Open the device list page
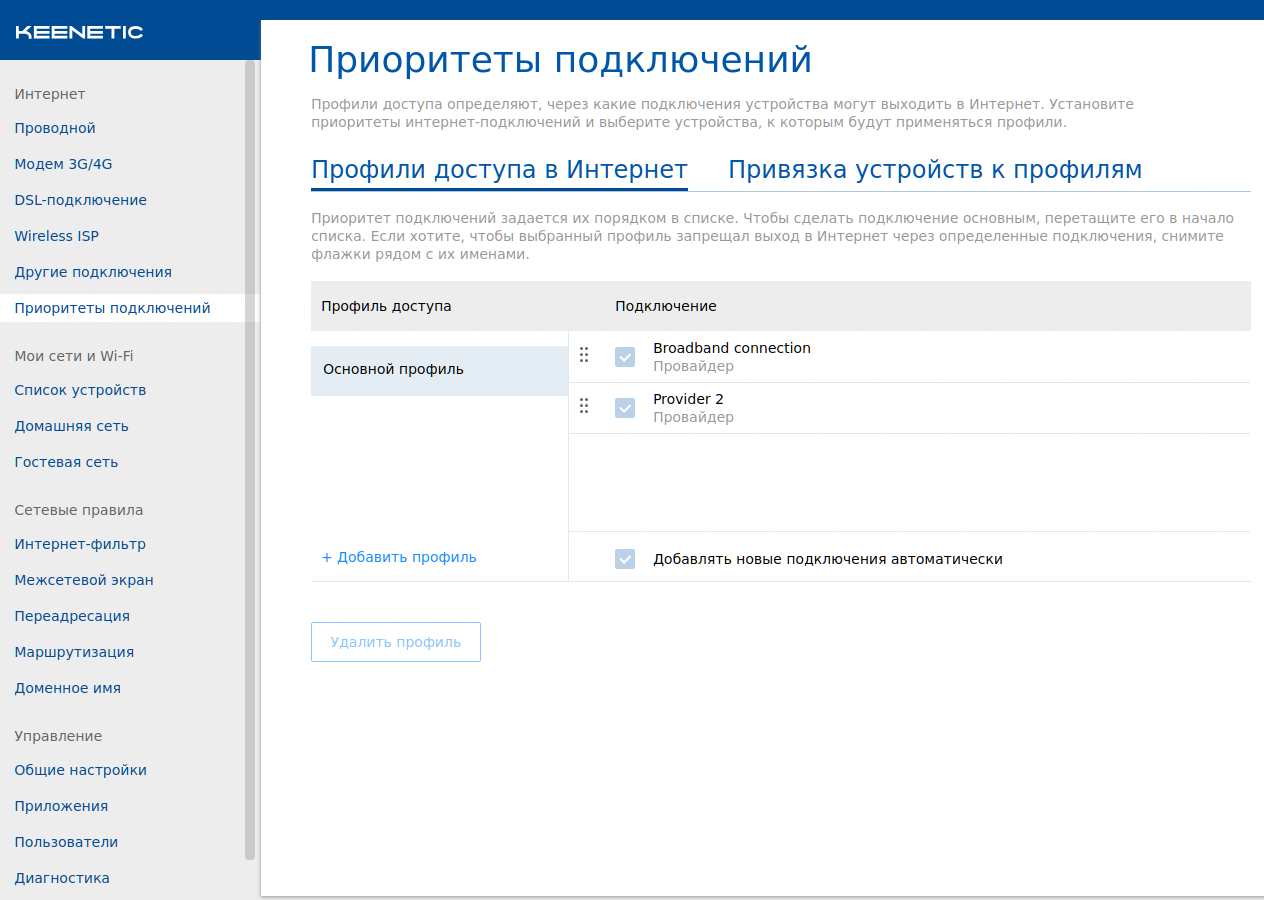1264x900 pixels. click(80, 390)
